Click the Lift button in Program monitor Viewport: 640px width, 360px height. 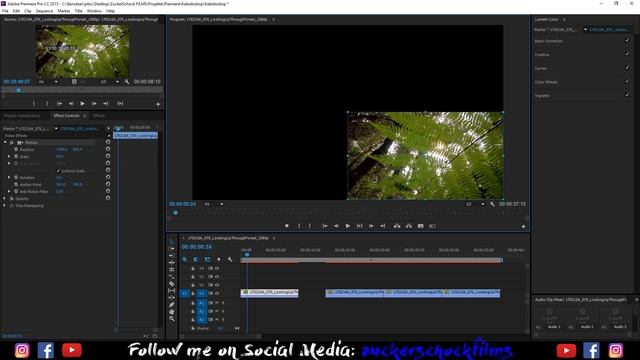(397, 226)
